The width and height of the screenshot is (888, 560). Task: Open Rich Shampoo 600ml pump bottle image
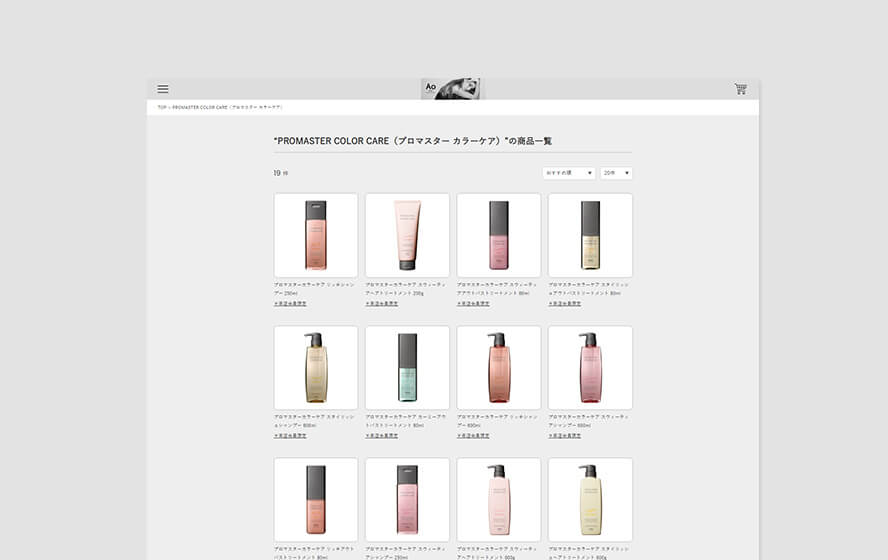click(x=499, y=367)
